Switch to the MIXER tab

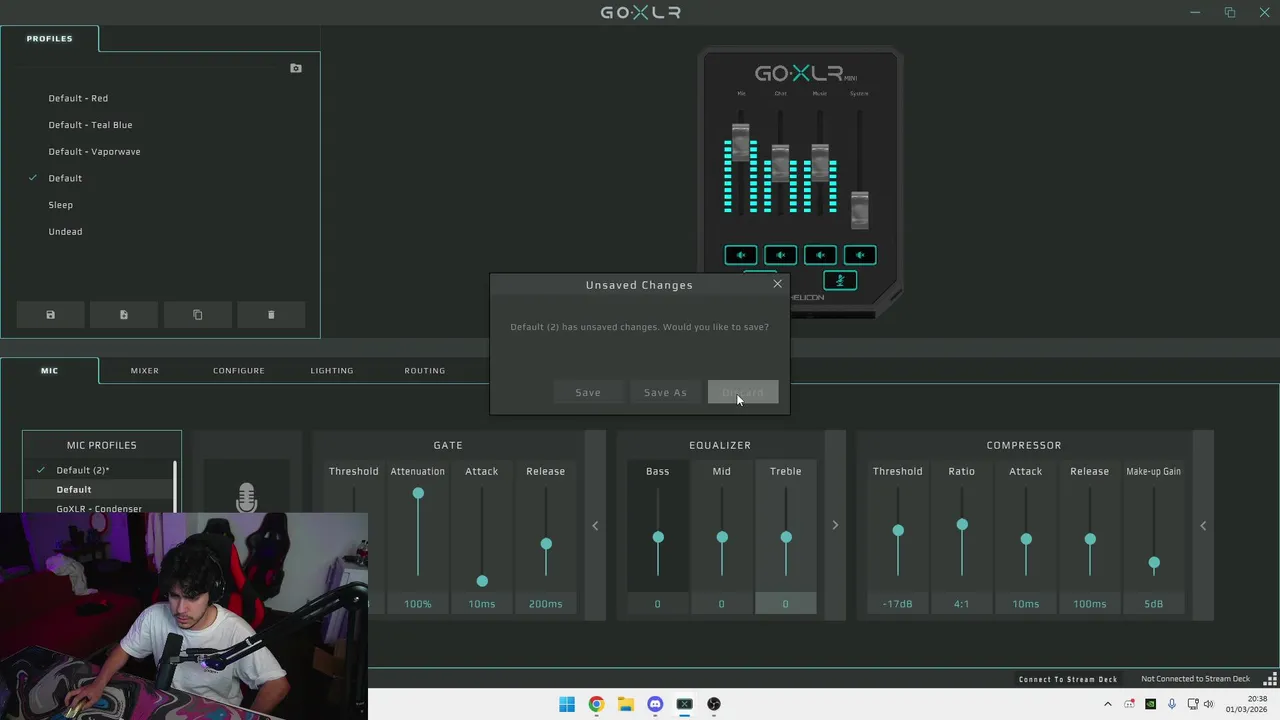pyautogui.click(x=145, y=371)
